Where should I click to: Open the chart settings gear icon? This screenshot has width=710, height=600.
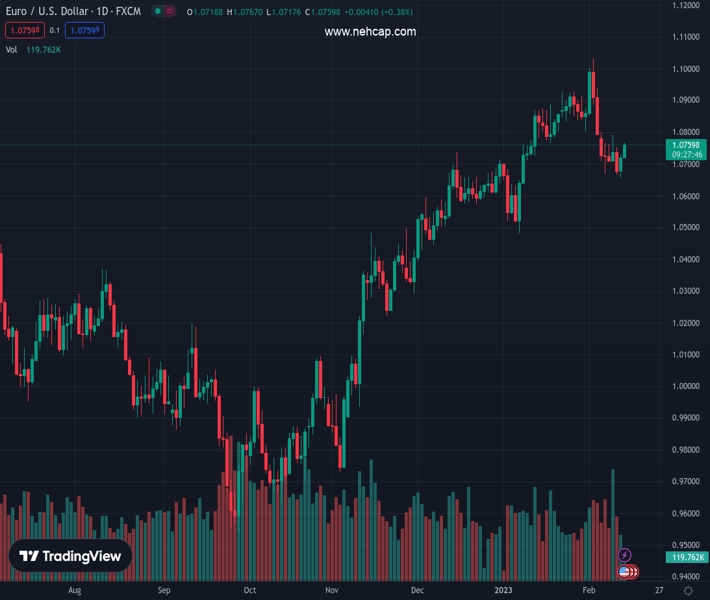[x=688, y=591]
